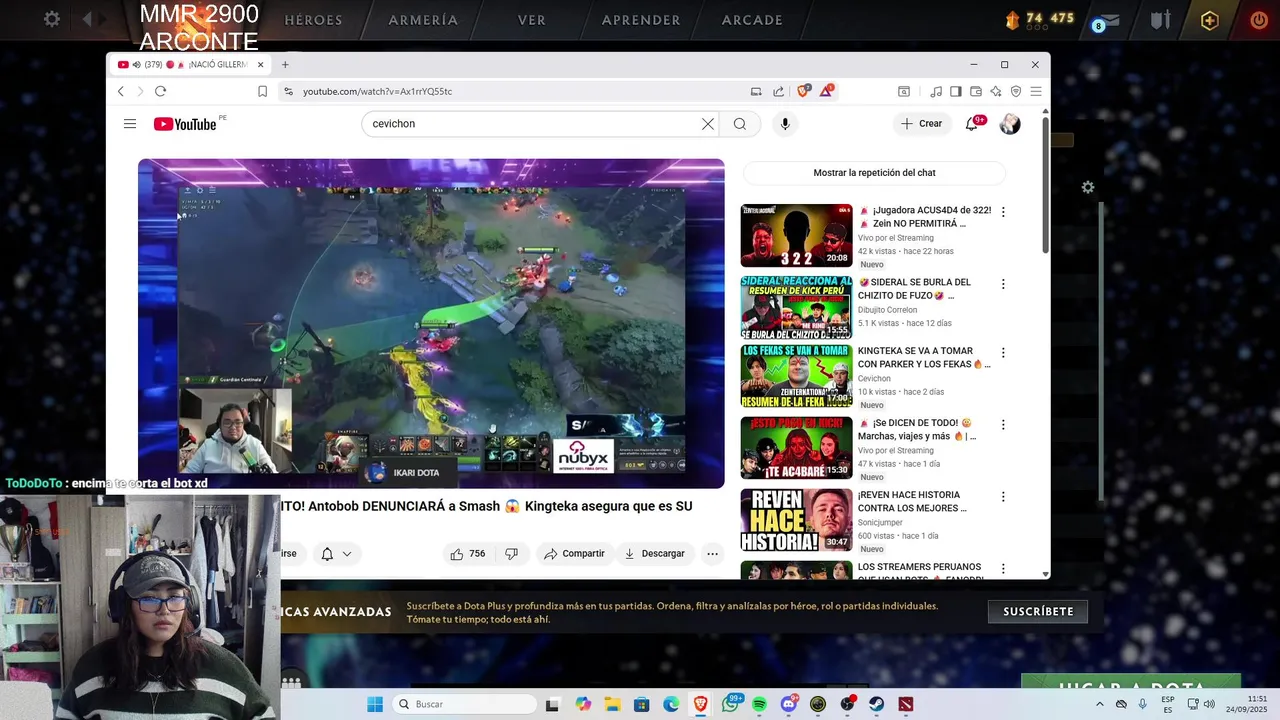This screenshot has width=1280, height=720.
Task: Click the red power quit icon in Dota
Action: pyautogui.click(x=1259, y=20)
